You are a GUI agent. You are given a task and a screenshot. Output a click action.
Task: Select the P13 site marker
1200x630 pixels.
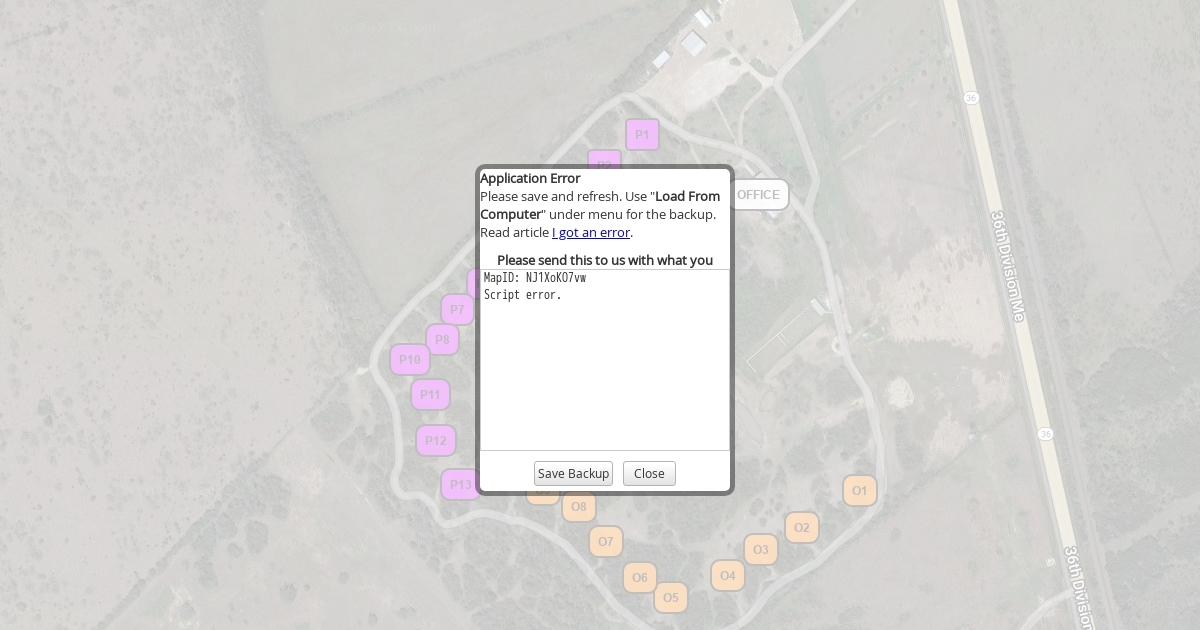(x=460, y=485)
